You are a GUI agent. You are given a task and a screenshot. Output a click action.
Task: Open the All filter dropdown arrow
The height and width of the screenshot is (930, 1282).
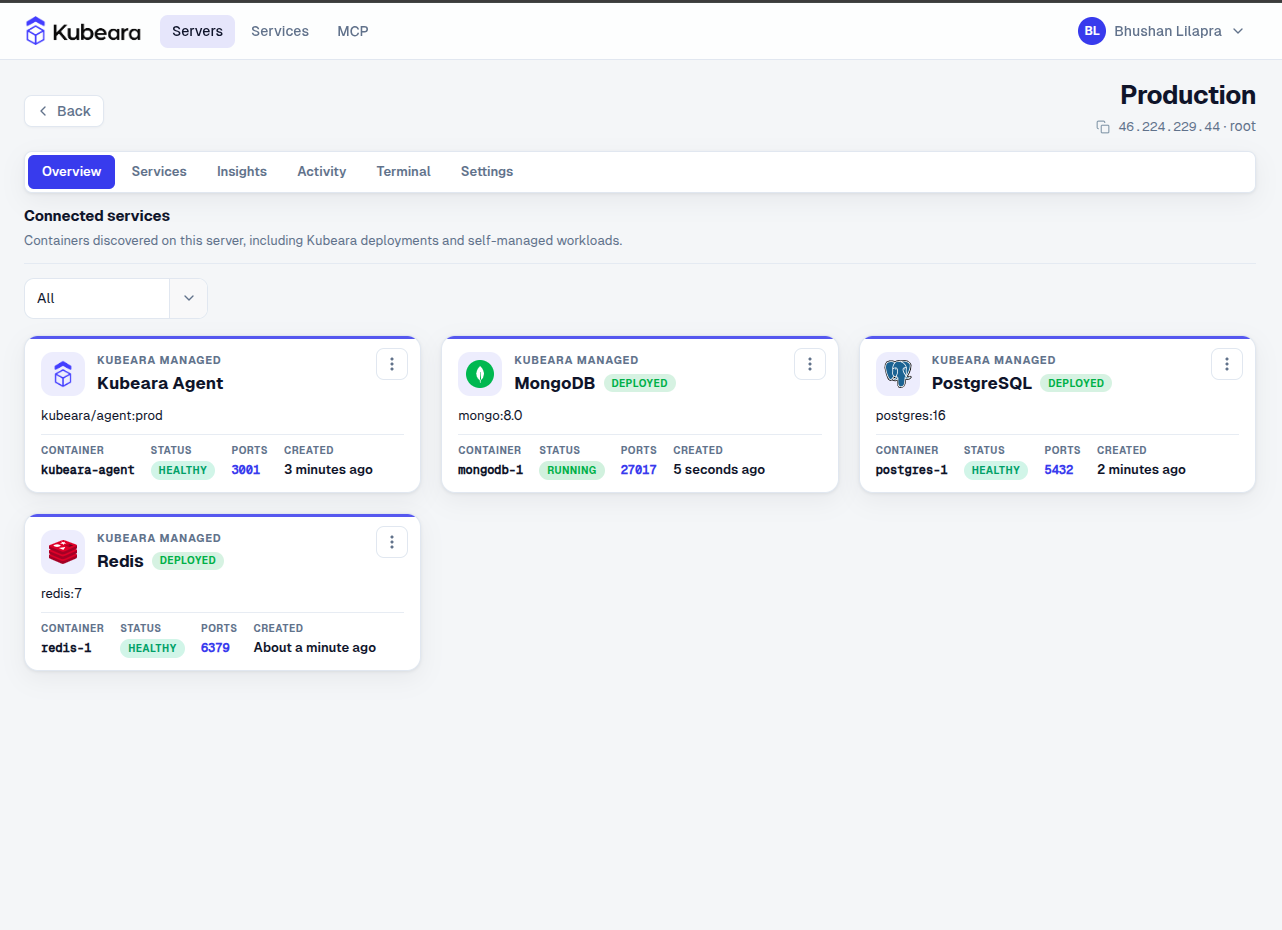coord(189,298)
